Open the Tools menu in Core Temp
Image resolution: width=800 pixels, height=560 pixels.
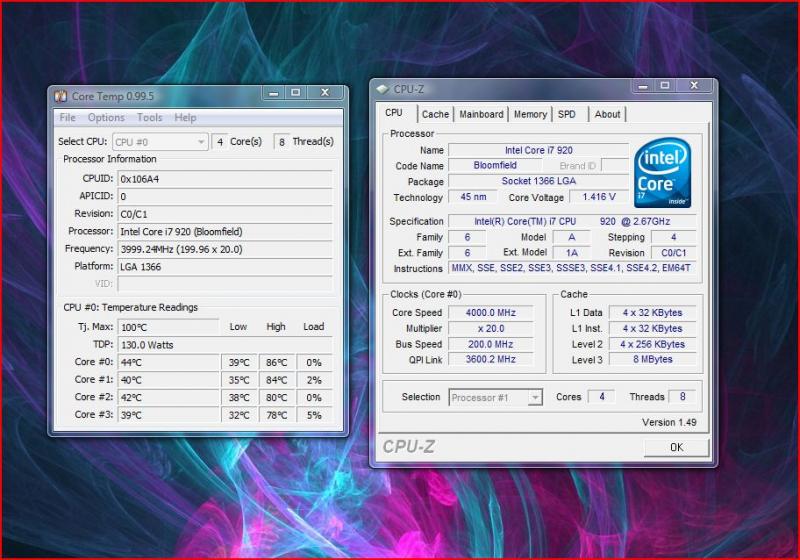click(149, 117)
